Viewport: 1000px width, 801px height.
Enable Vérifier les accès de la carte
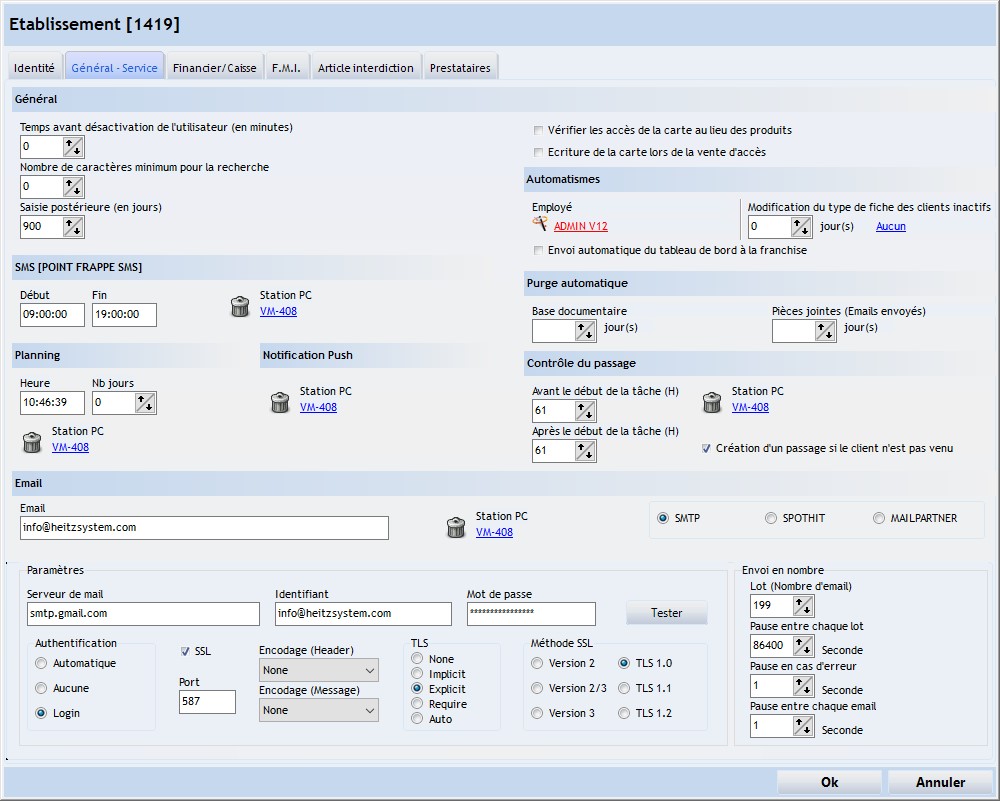539,130
